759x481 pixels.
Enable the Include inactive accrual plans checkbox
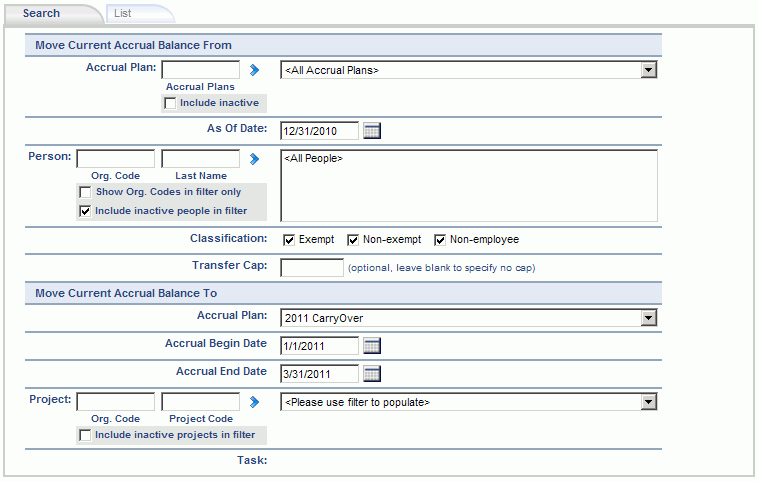[x=170, y=103]
